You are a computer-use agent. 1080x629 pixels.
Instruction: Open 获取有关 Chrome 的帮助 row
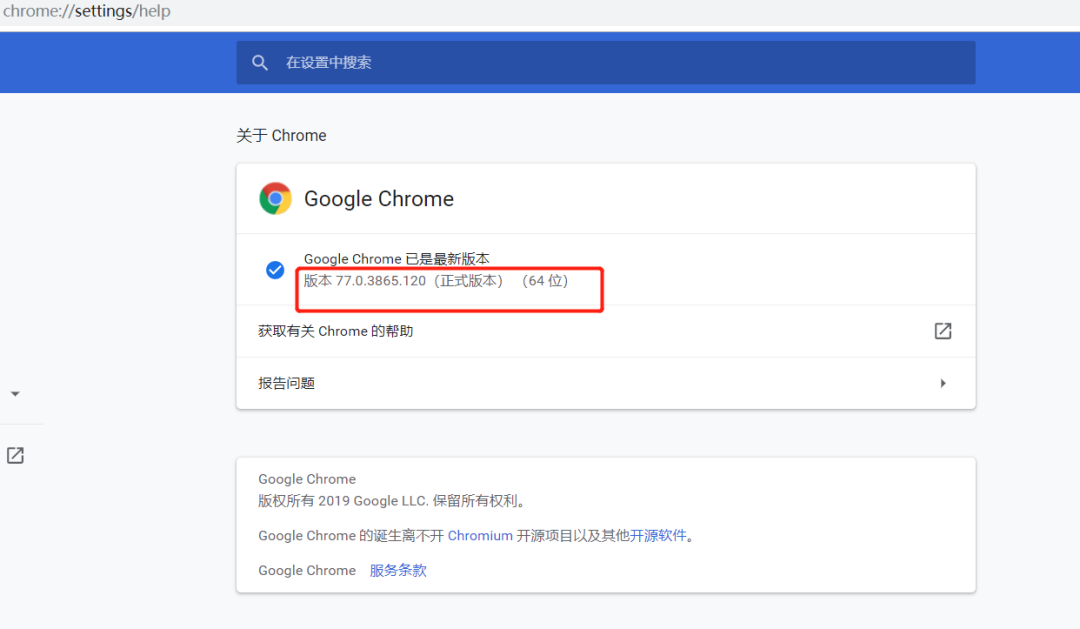pyautogui.click(x=605, y=331)
